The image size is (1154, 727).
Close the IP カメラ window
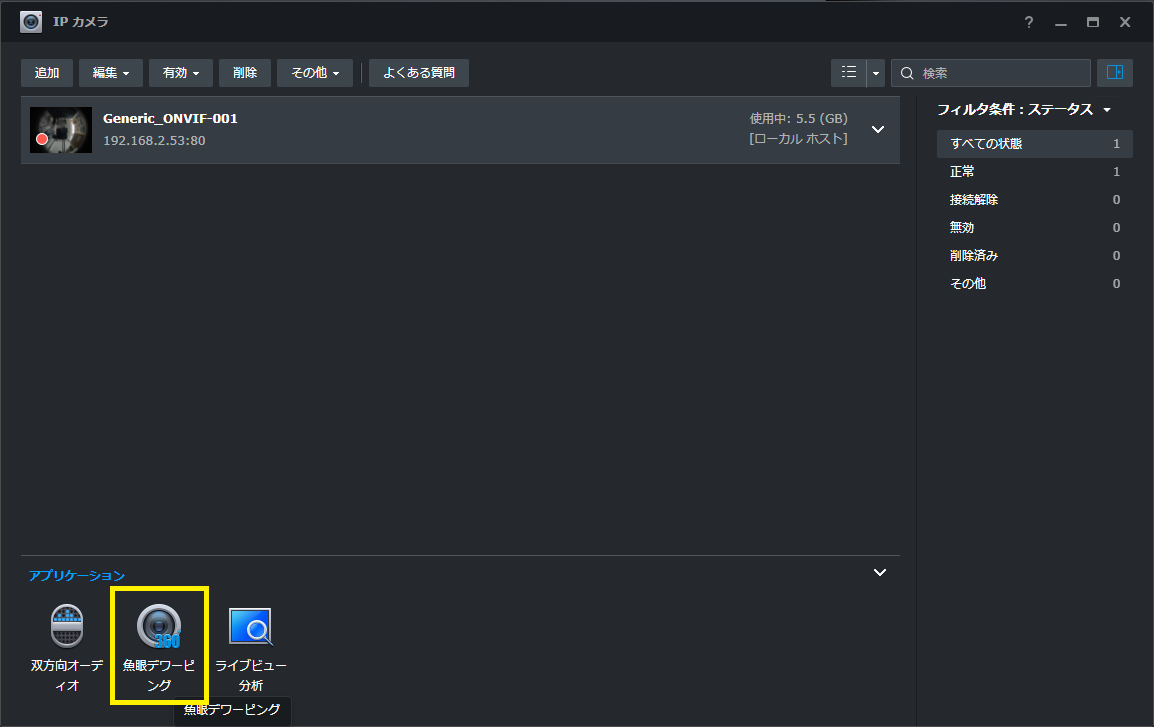click(1125, 22)
